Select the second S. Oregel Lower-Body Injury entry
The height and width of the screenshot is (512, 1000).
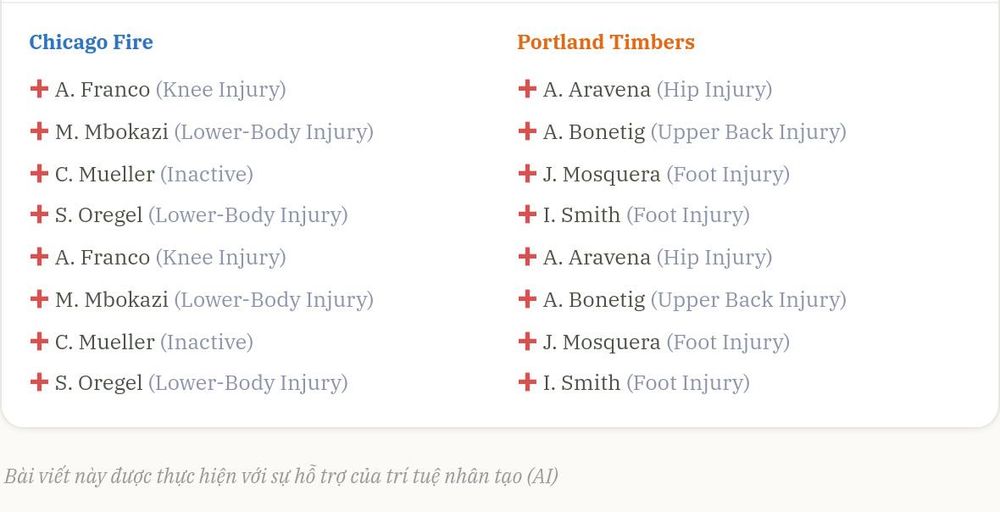coord(189,383)
